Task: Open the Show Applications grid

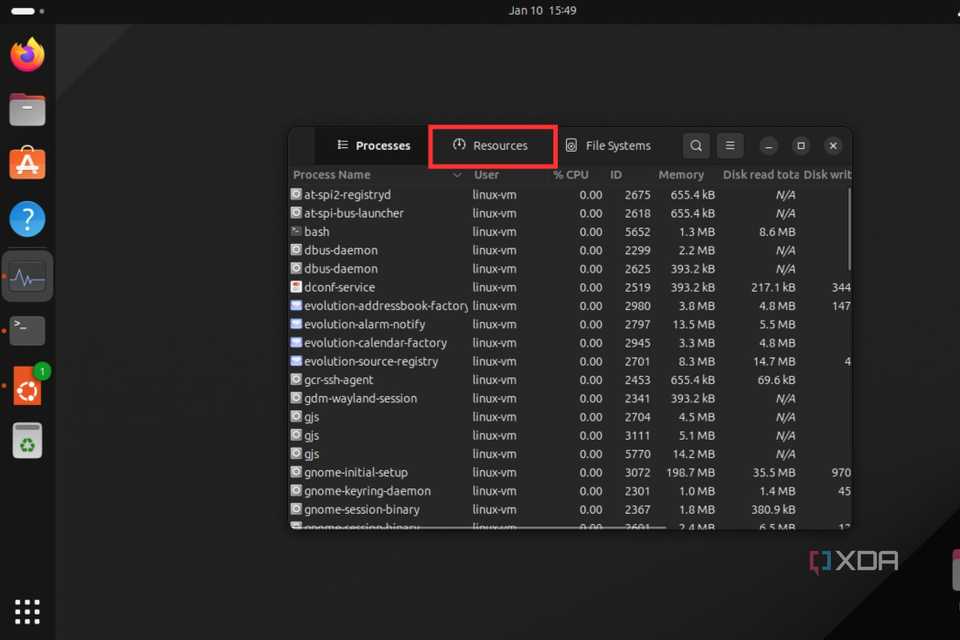Action: click(27, 611)
